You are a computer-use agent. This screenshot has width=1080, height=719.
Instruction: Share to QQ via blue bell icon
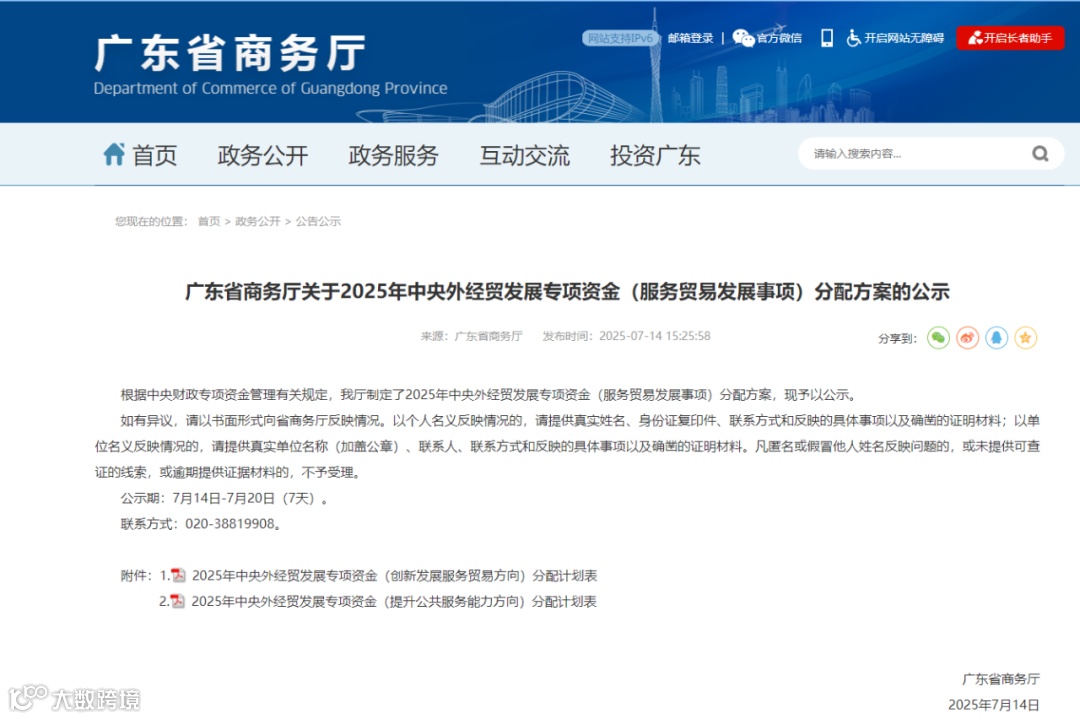996,337
